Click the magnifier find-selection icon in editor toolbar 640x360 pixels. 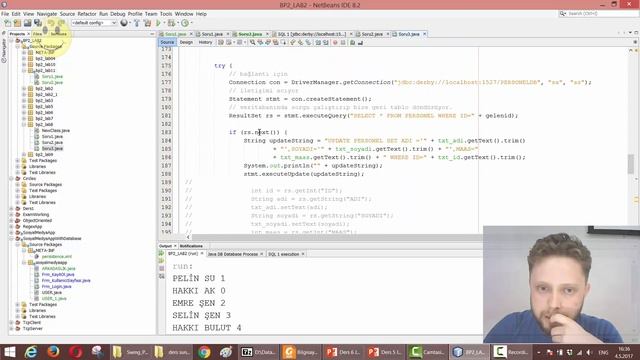(253, 42)
